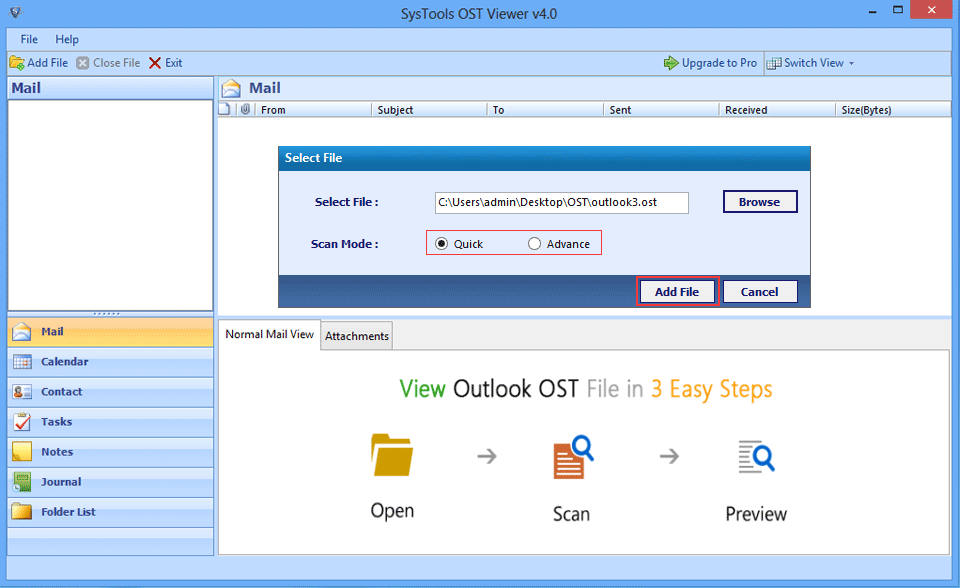This screenshot has height=588, width=960.
Task: Close the OST Viewer window
Action: tap(931, 10)
